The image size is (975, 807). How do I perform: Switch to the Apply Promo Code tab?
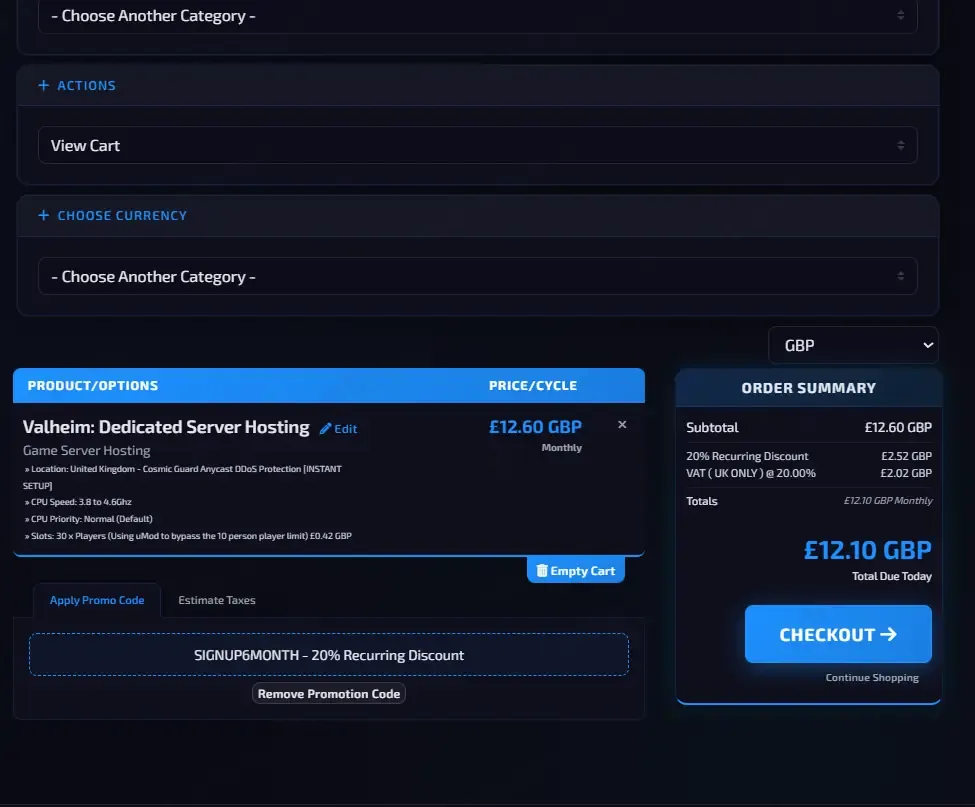tap(97, 600)
